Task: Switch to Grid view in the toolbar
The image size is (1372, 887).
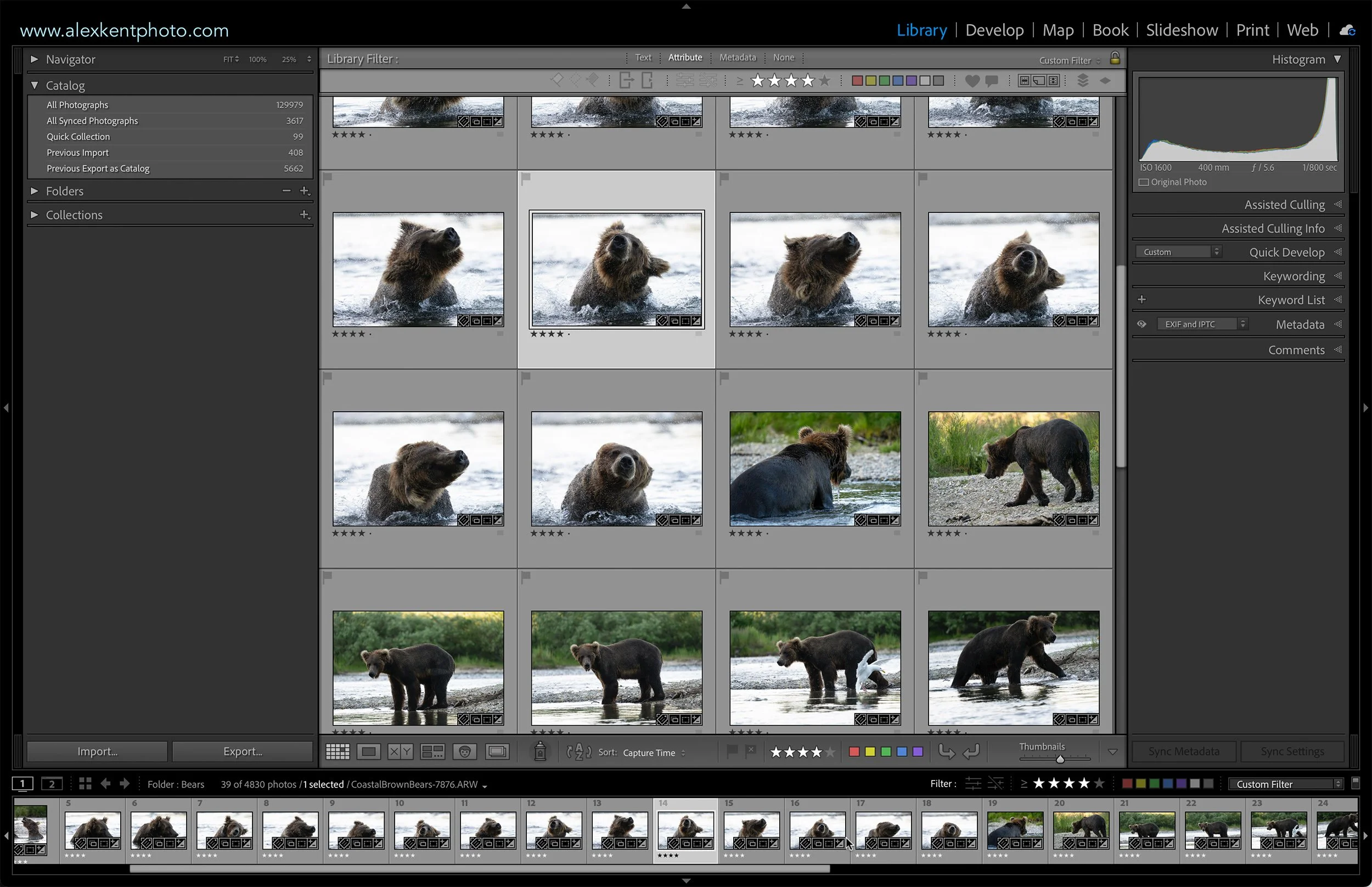Action: point(338,751)
